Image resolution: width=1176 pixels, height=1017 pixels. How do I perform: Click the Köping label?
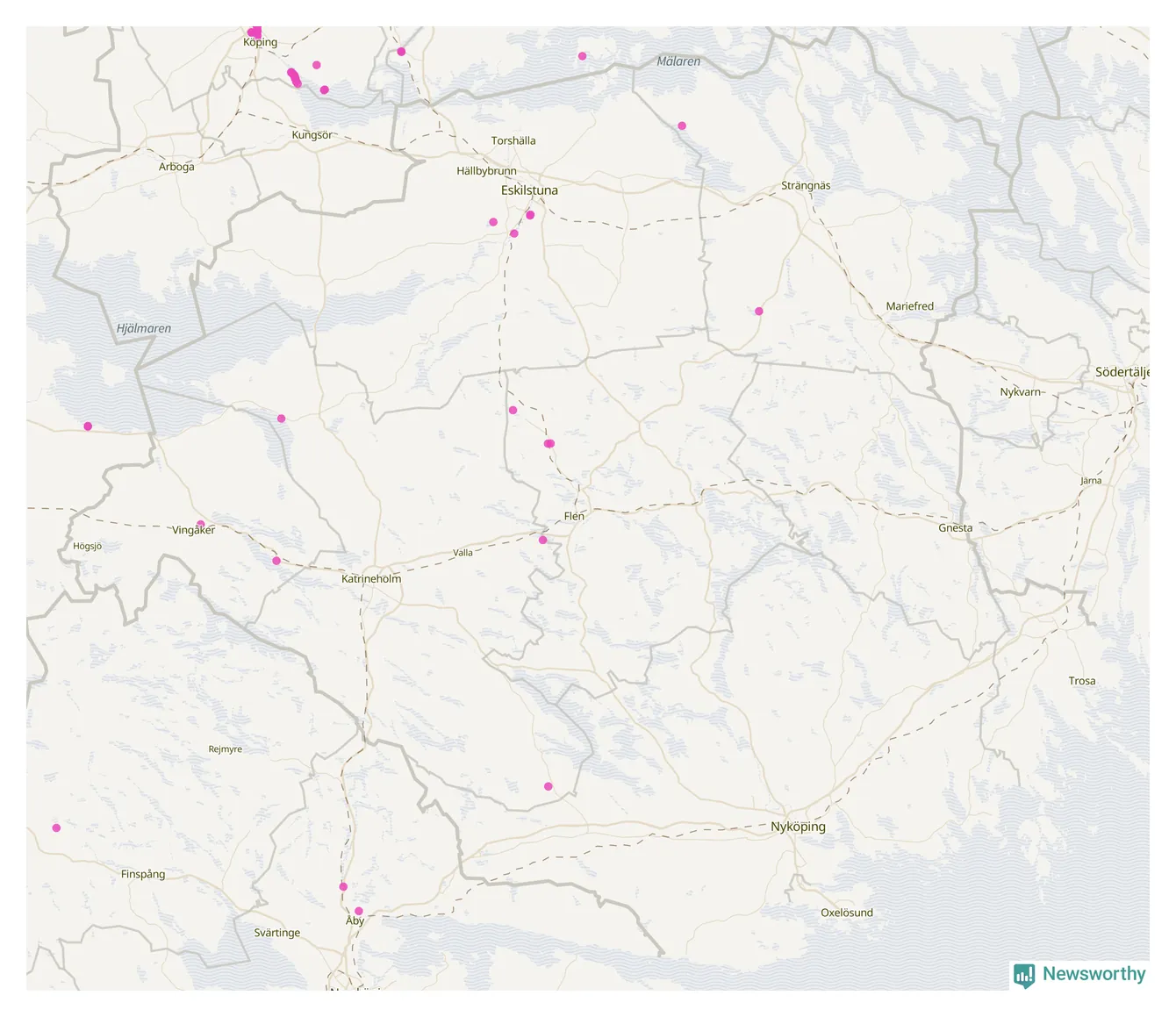pos(261,42)
